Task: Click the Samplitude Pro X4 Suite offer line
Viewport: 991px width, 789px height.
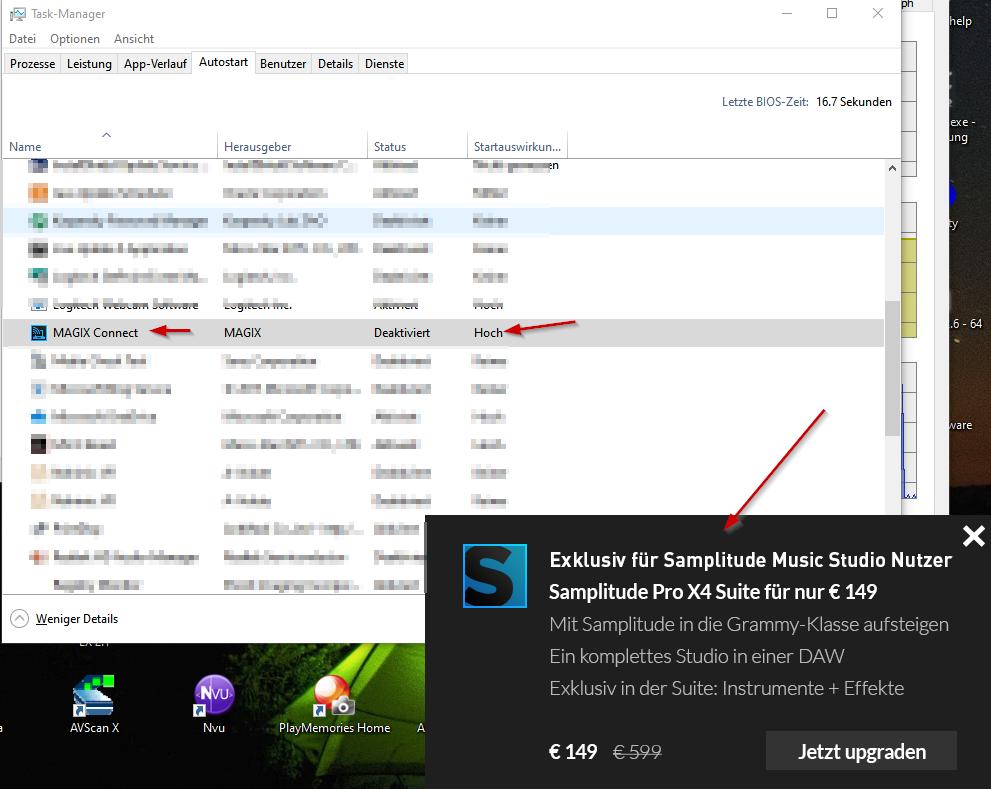Action: tap(713, 592)
